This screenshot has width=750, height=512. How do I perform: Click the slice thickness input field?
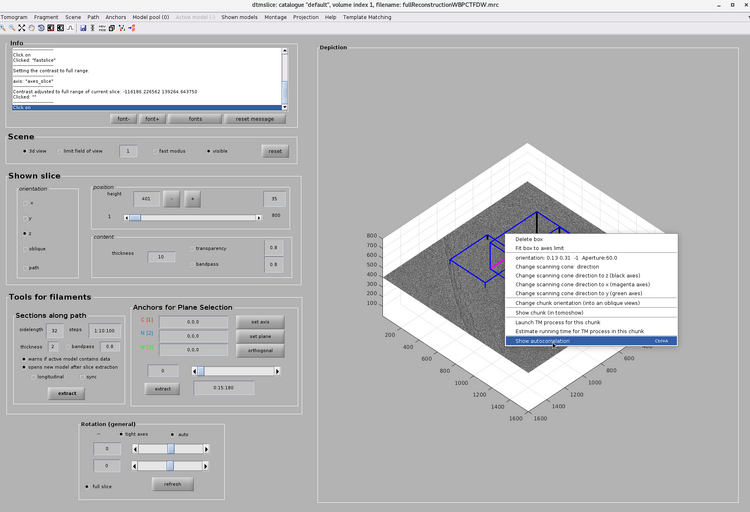pyautogui.click(x=160, y=257)
